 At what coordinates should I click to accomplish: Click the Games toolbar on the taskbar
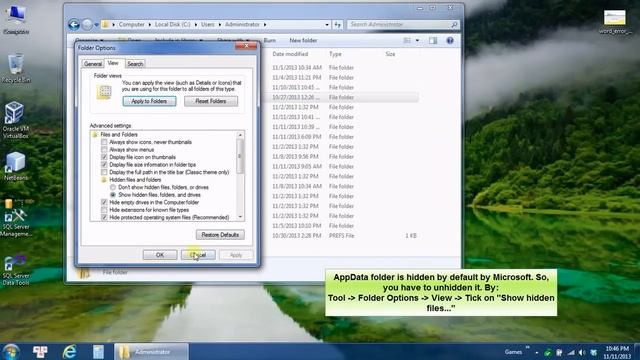[x=513, y=352]
